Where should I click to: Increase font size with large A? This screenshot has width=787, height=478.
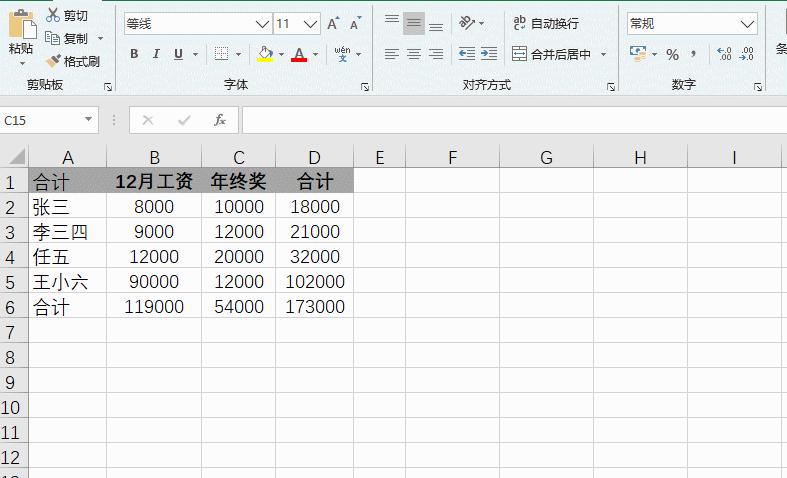tap(333, 24)
